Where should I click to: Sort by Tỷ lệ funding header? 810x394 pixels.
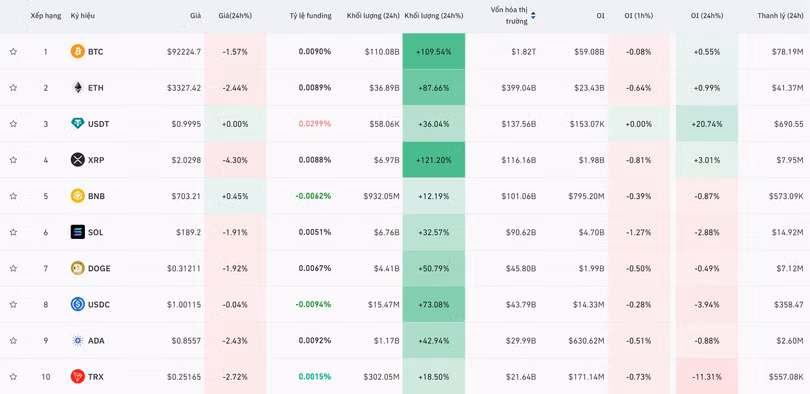(x=310, y=16)
